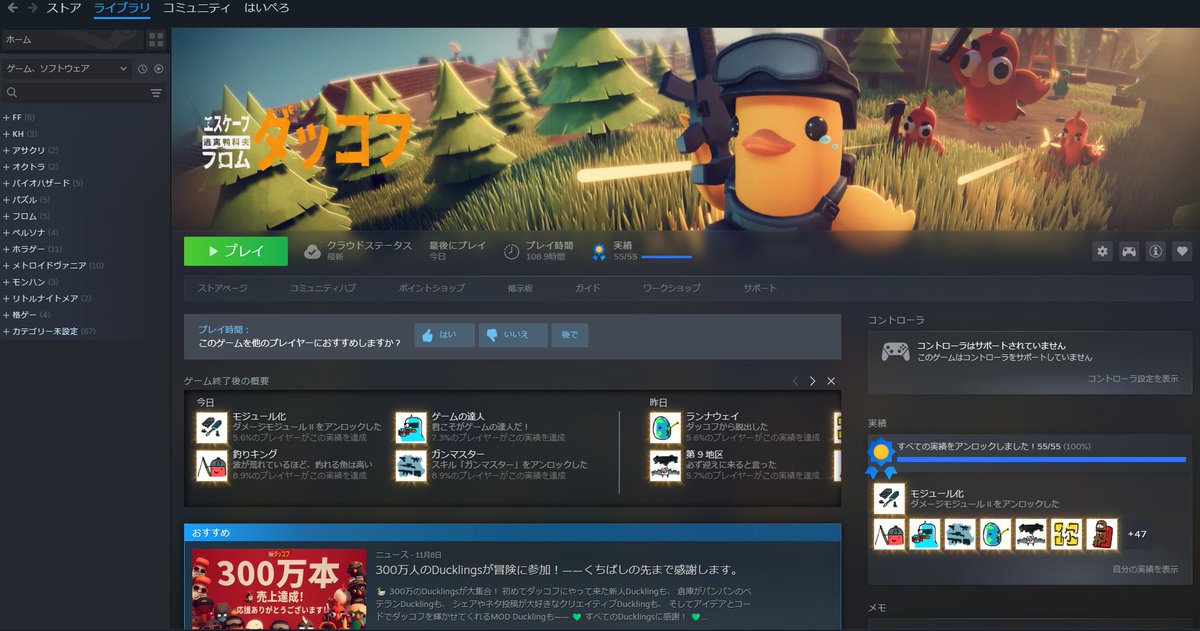Open the コミュニティハブ tab
The width and height of the screenshot is (1200, 631).
coord(322,288)
